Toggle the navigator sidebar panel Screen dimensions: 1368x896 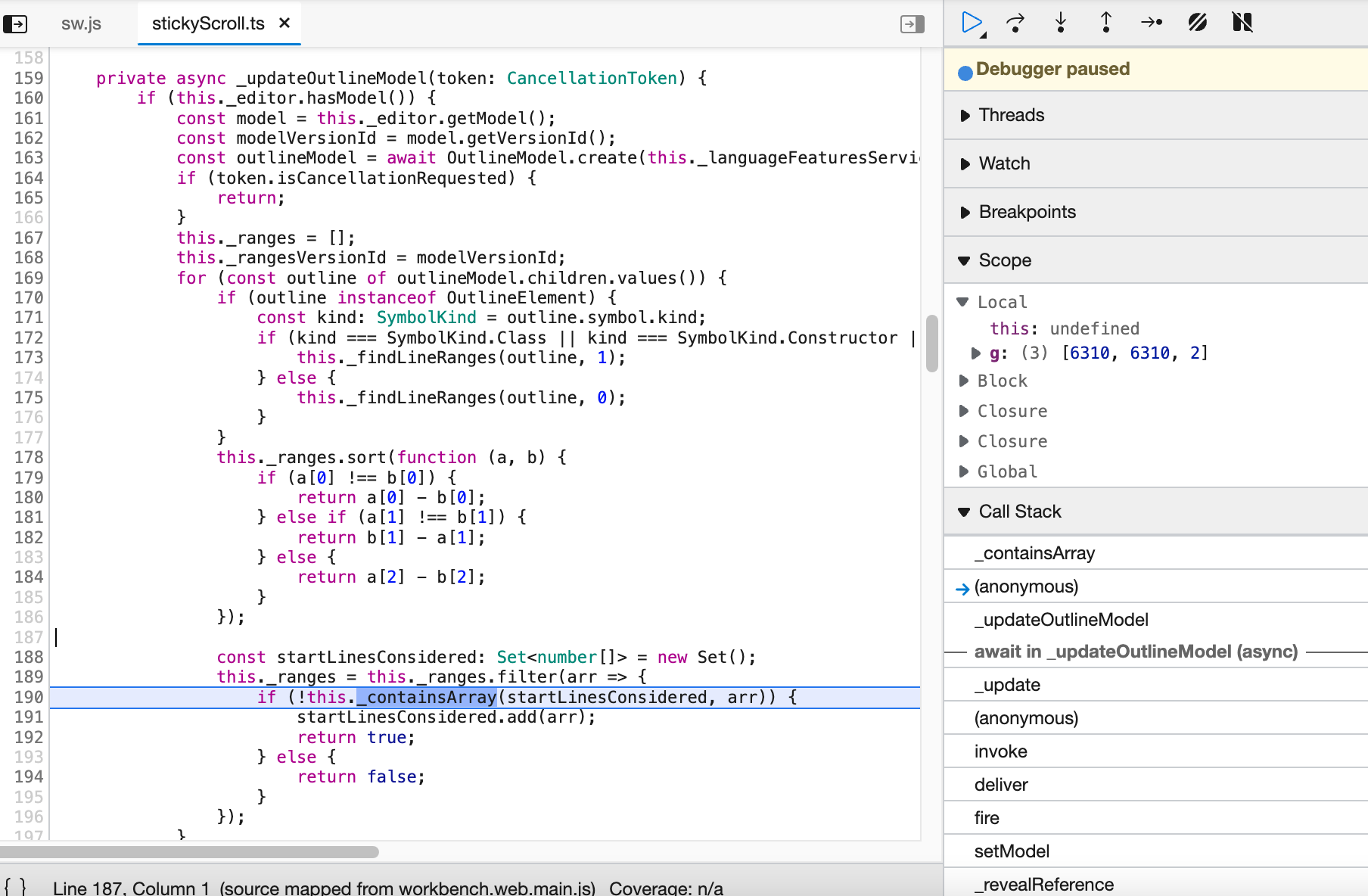tap(17, 23)
